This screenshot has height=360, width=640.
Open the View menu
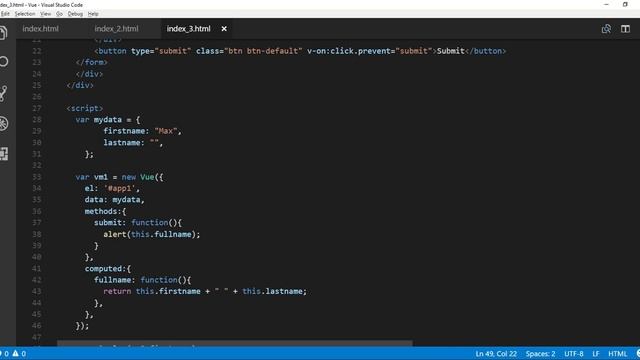tap(45, 14)
